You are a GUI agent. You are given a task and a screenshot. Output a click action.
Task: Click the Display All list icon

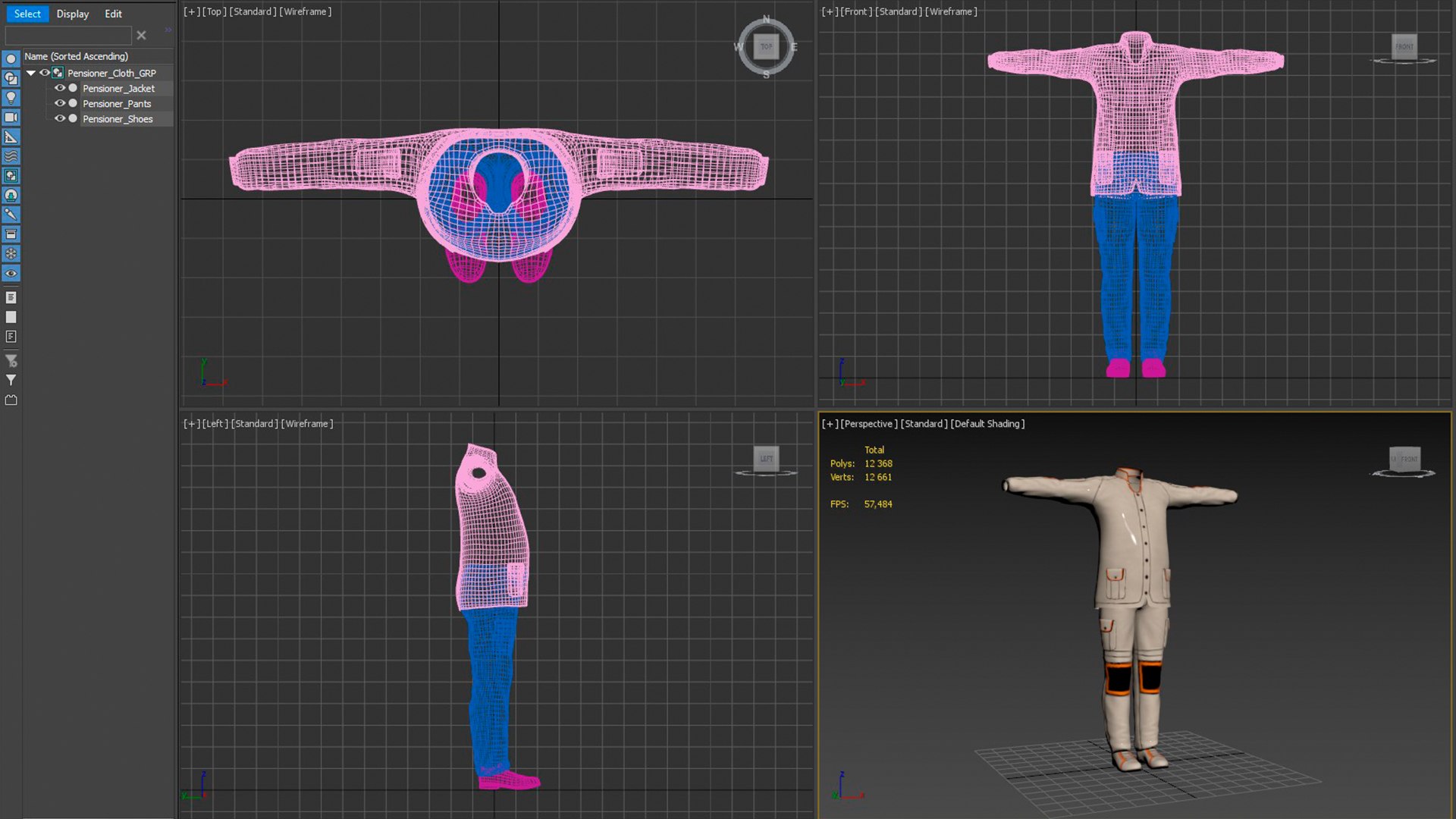pos(11,297)
